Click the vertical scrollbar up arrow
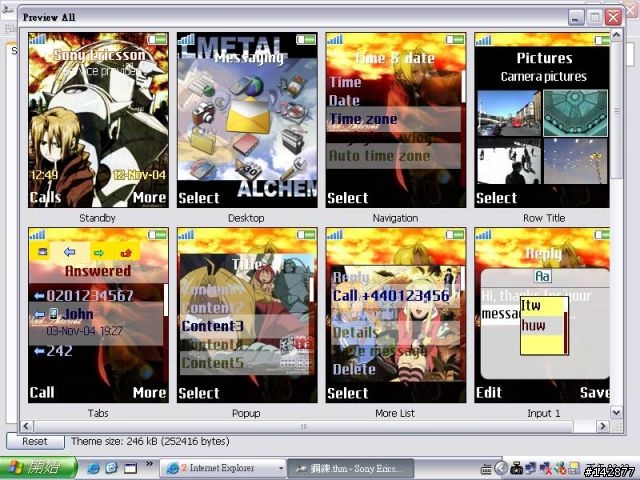This screenshot has width=640, height=480. click(616, 35)
